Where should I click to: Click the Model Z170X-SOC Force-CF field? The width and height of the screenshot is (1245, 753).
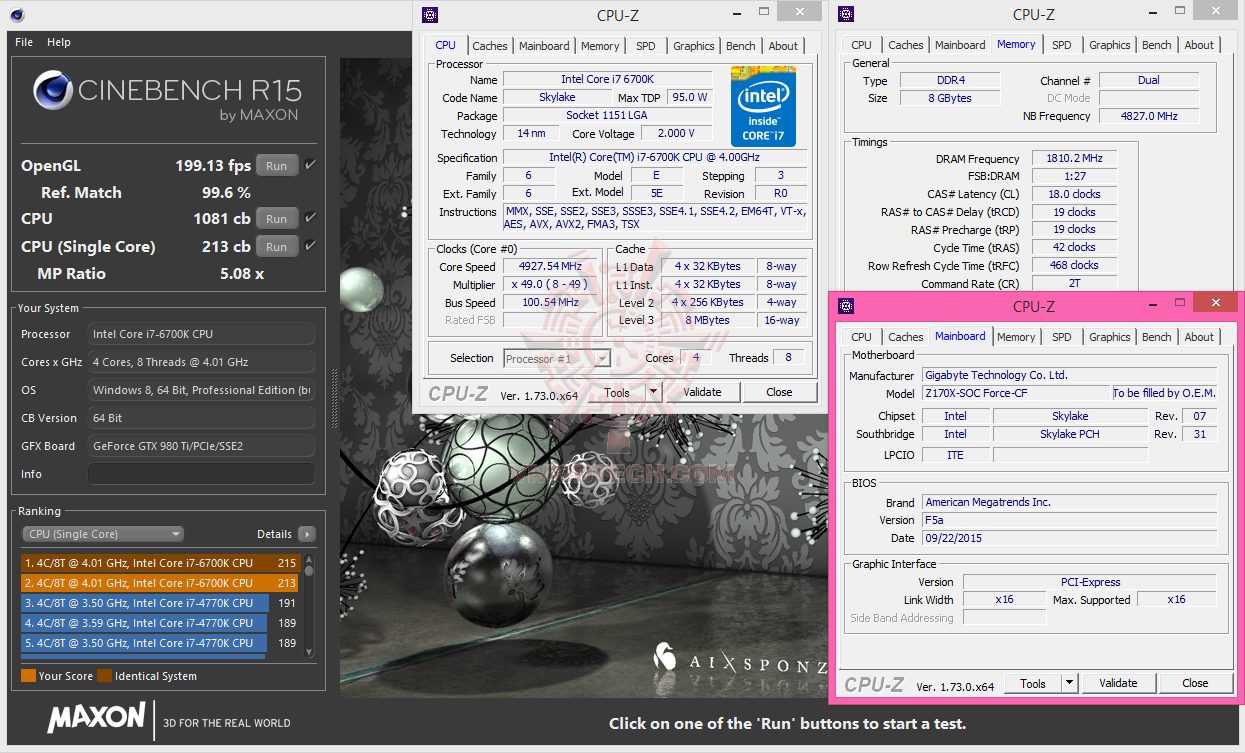[1015, 393]
